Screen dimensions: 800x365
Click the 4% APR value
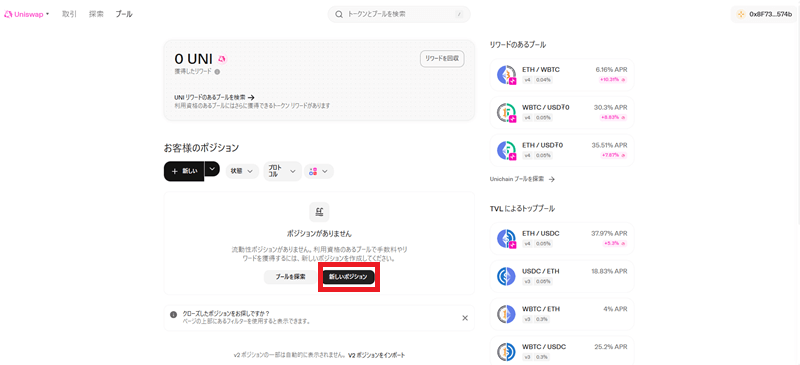(x=616, y=309)
